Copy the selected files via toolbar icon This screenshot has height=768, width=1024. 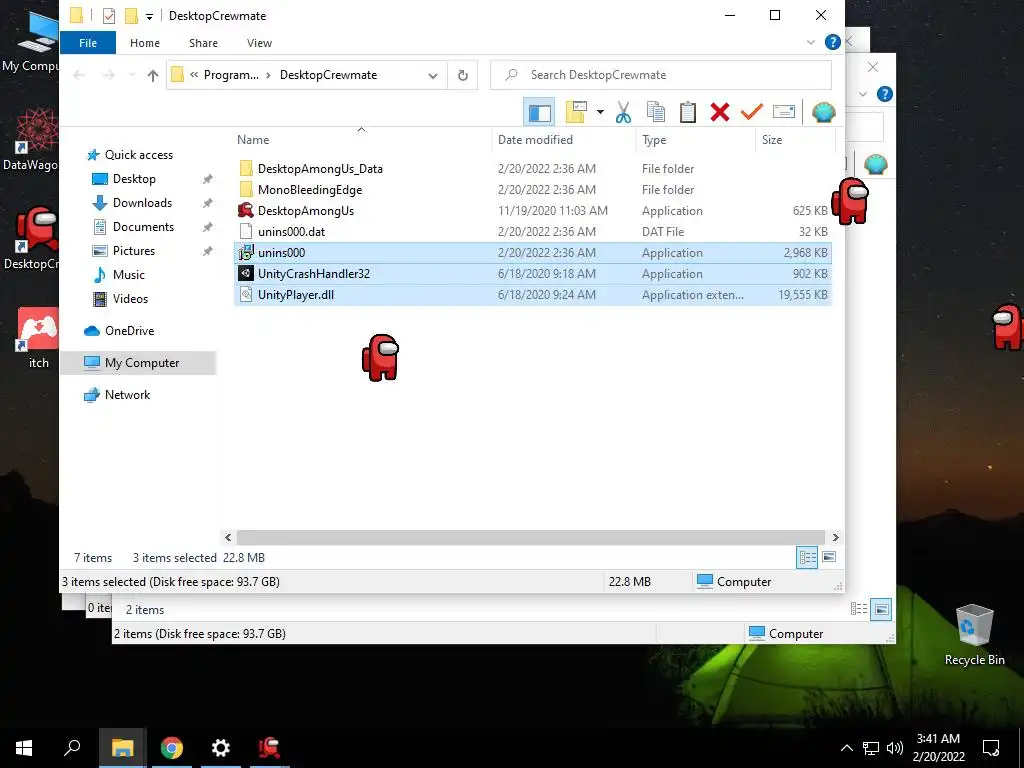pos(656,112)
